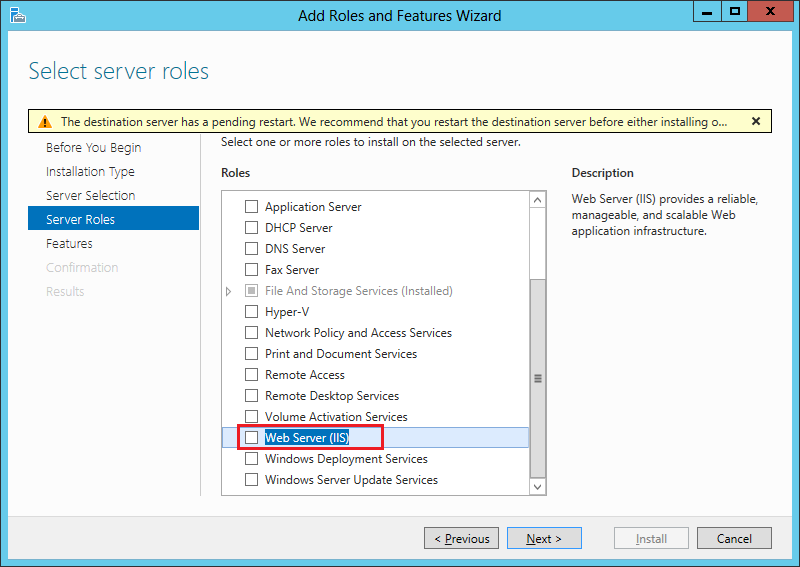Switch to Server Selection step

pyautogui.click(x=90, y=195)
